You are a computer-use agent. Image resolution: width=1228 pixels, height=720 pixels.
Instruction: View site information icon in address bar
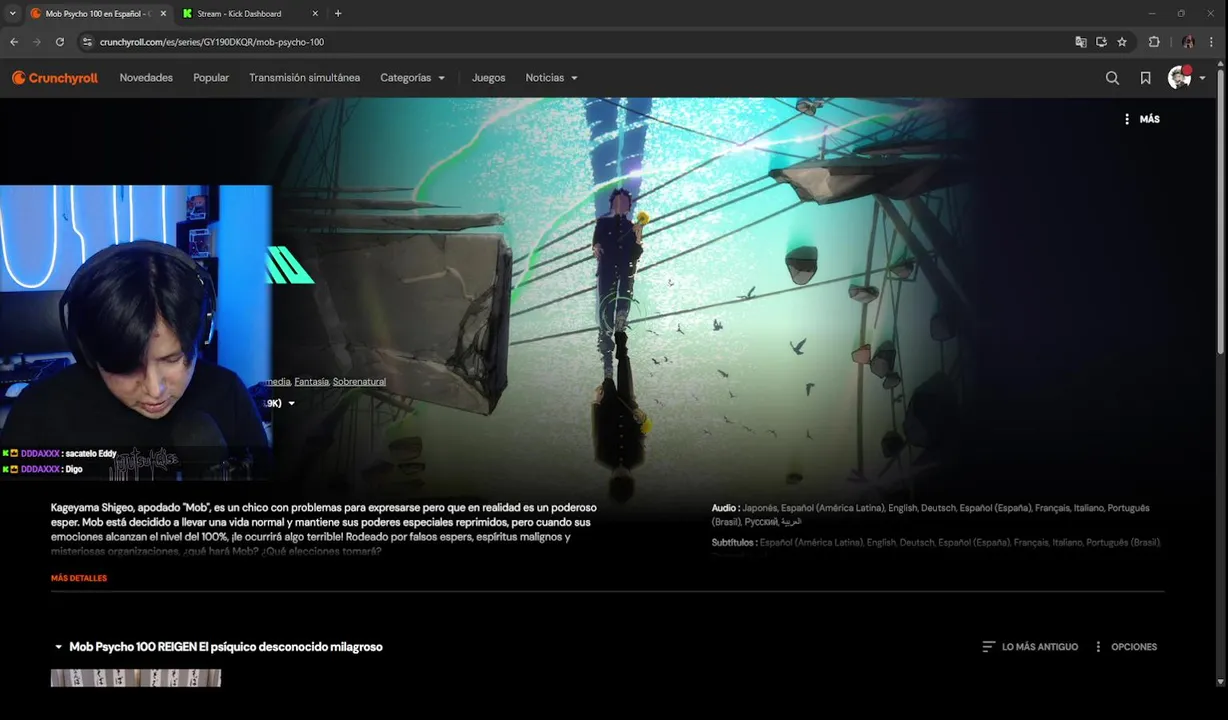tap(87, 42)
